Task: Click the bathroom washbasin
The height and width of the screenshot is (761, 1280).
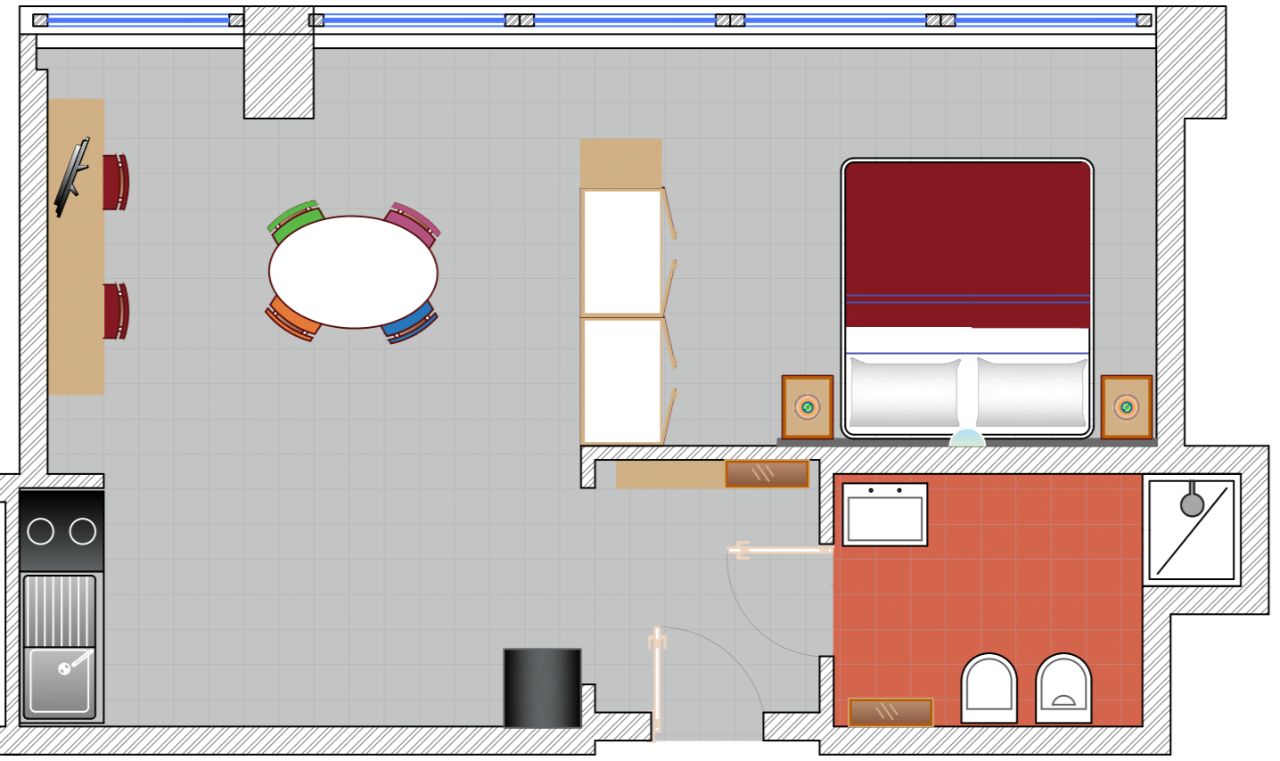Action: coord(884,515)
